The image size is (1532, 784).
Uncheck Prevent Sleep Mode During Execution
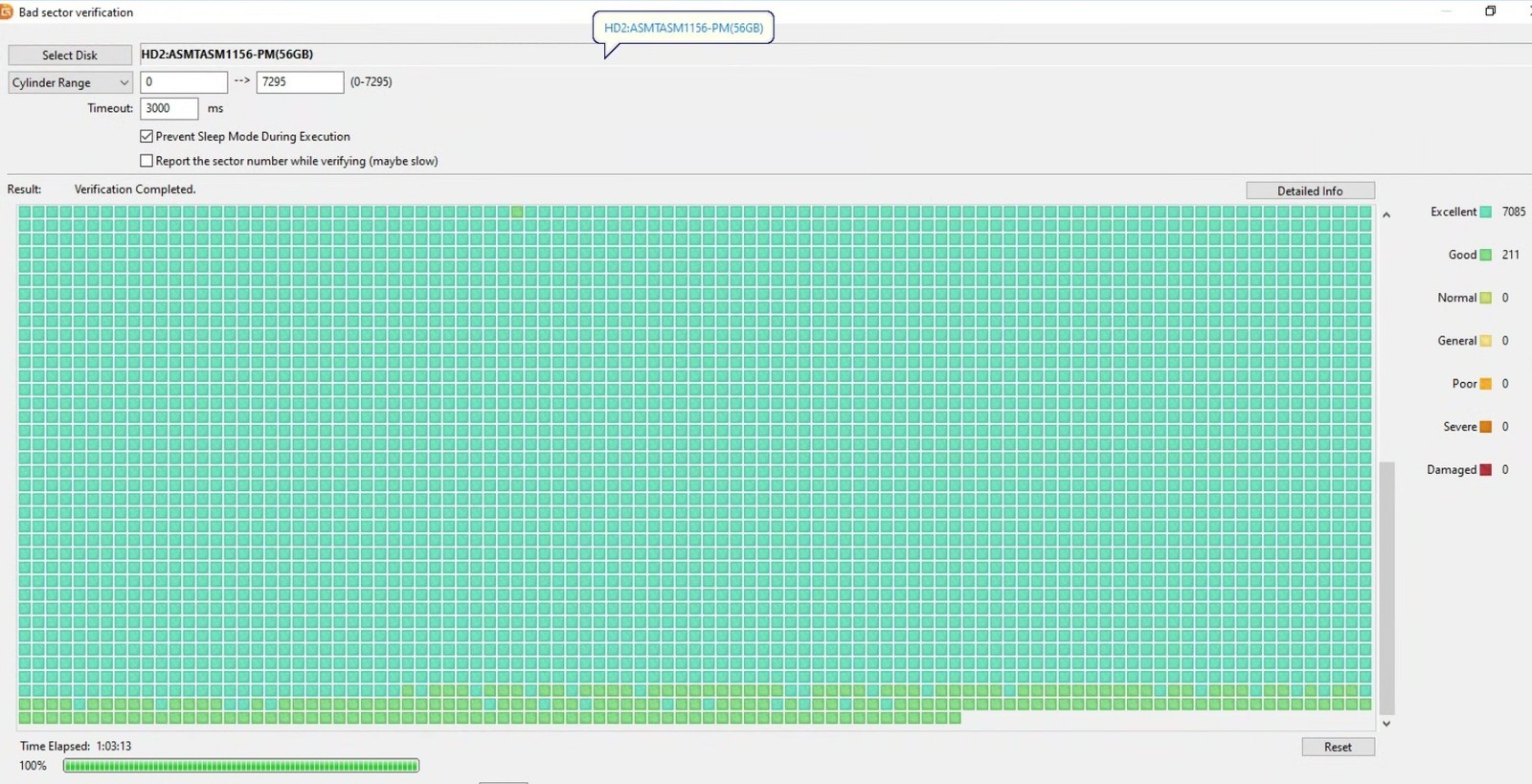pos(146,136)
